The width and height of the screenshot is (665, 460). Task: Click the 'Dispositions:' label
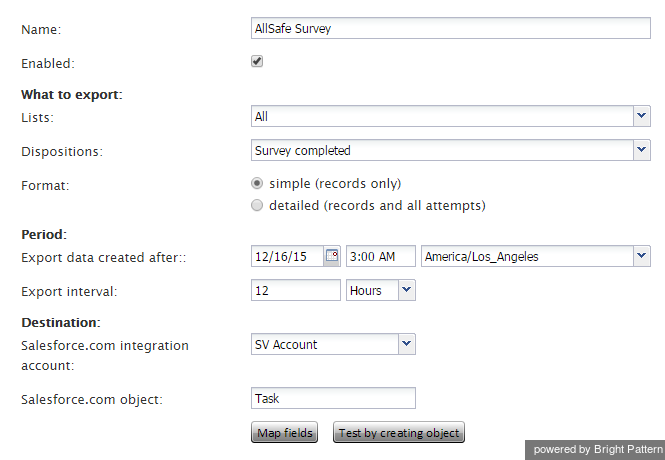click(62, 152)
